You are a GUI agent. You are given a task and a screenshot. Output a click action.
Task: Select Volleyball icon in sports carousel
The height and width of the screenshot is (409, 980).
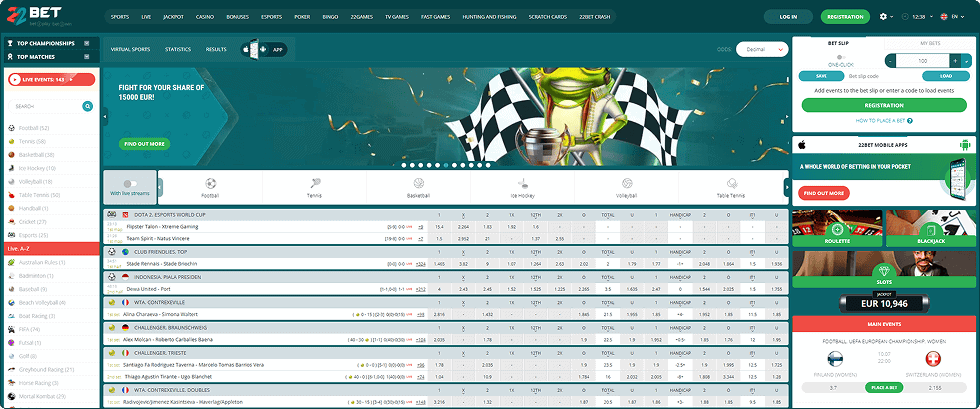pyautogui.click(x=627, y=183)
